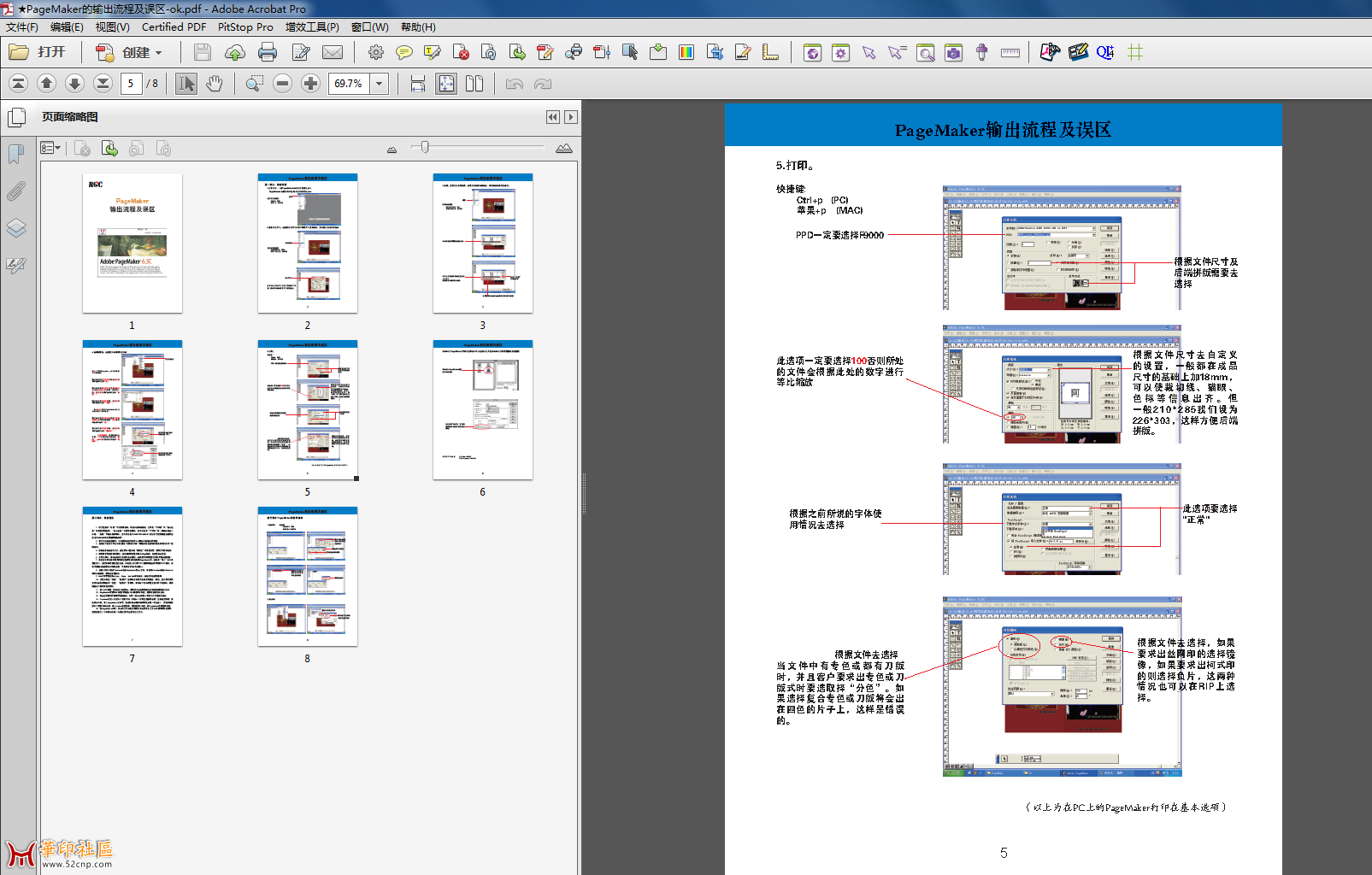Open the bookmarks side panel

(15, 154)
